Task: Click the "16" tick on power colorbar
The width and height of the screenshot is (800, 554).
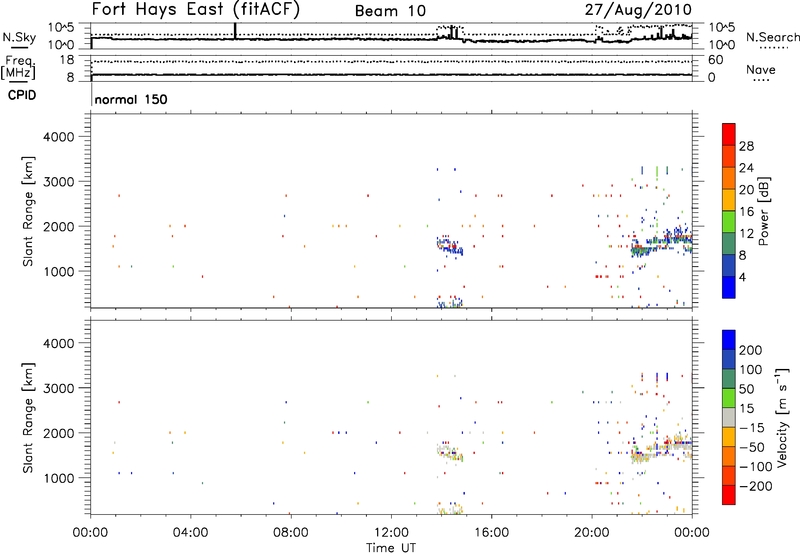Action: (746, 212)
